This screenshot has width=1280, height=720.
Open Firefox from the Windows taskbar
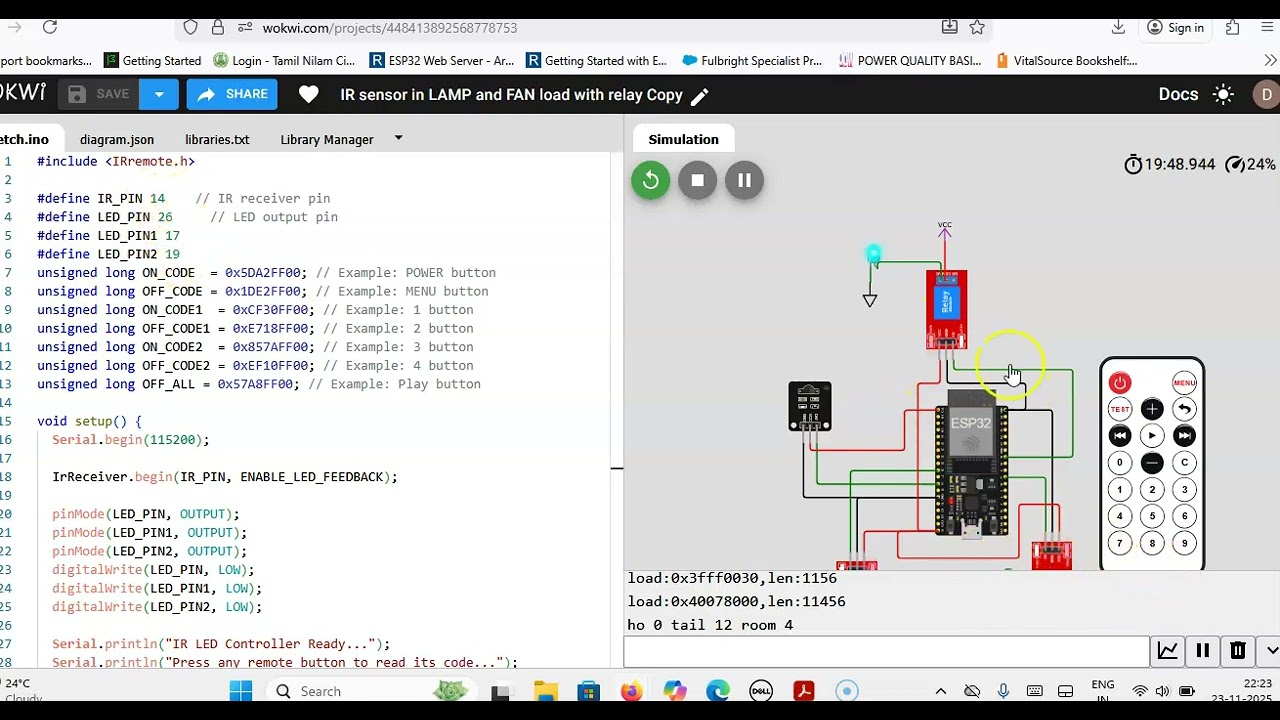click(x=630, y=691)
